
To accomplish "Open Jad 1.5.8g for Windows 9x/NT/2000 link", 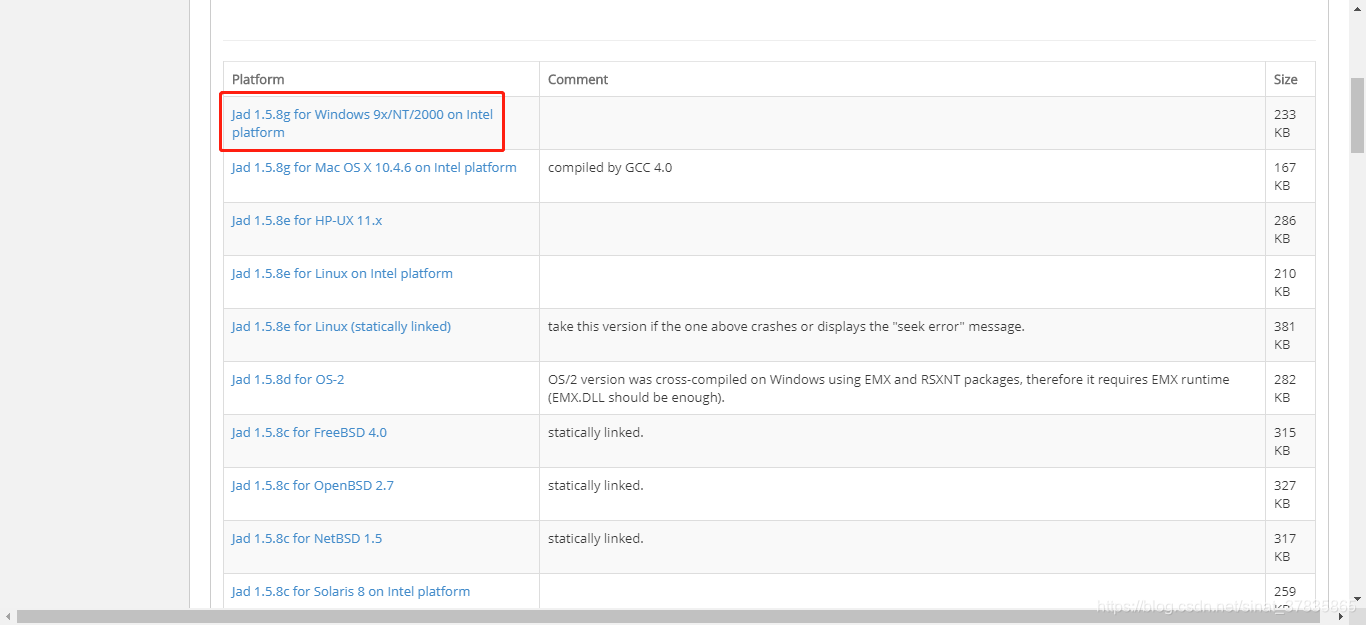I will tap(362, 123).
